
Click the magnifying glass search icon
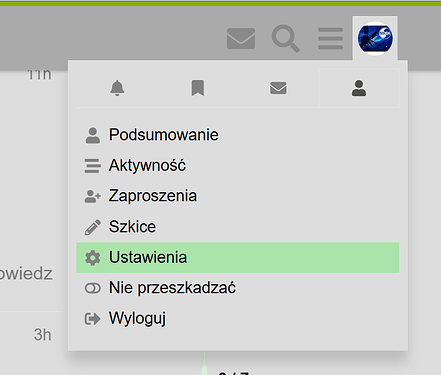[286, 38]
